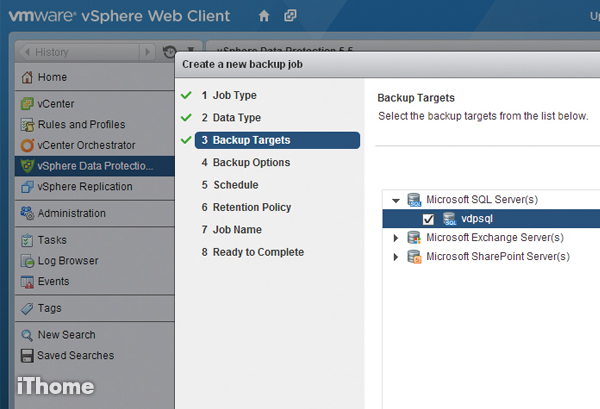Select the vSphere Replication icon
Viewport: 600px width, 409px height.
pos(28,187)
